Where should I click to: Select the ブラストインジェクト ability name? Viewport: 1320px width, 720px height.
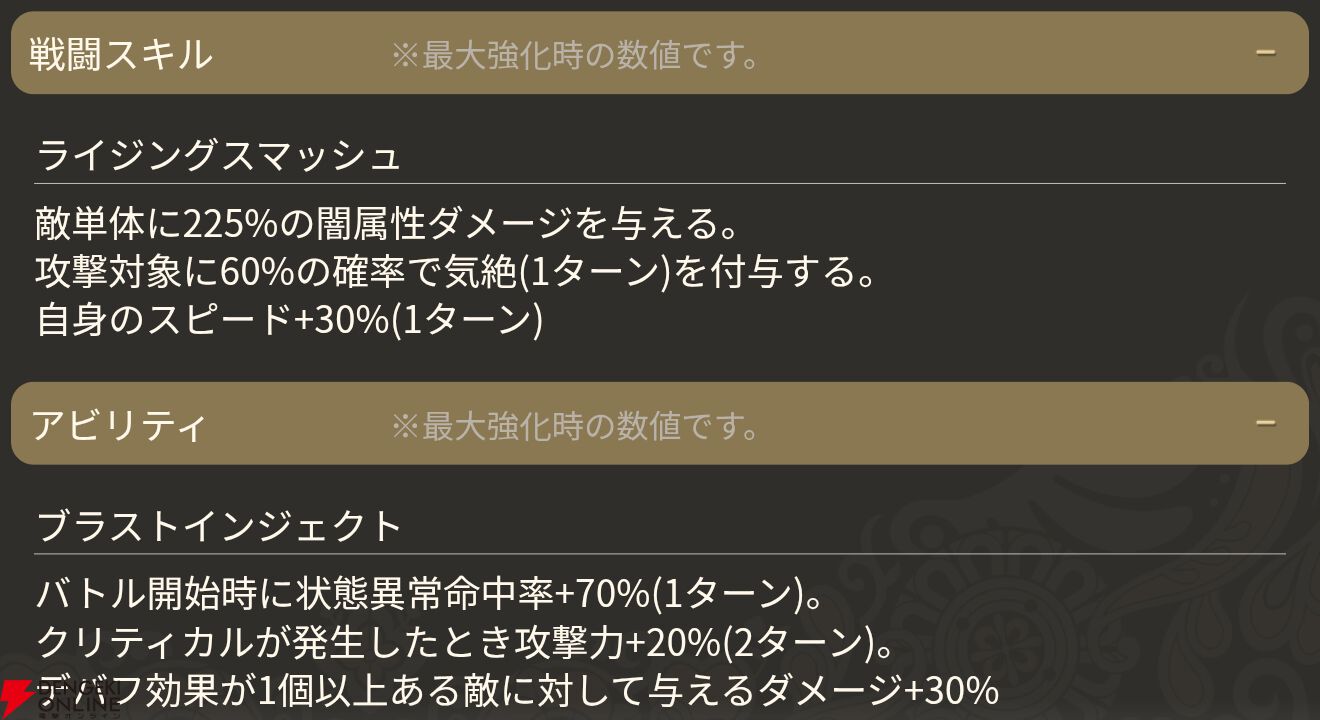point(219,525)
